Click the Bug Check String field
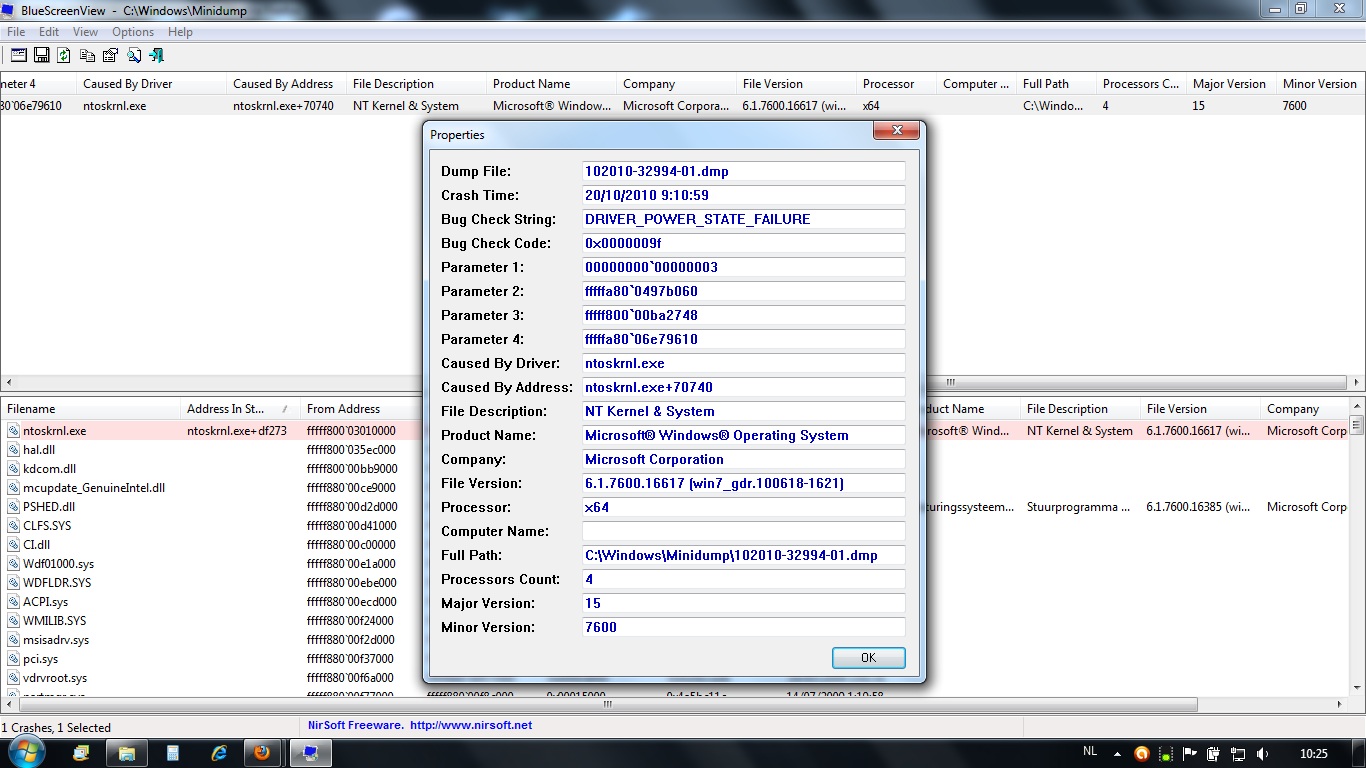The height and width of the screenshot is (768, 1366). point(744,219)
